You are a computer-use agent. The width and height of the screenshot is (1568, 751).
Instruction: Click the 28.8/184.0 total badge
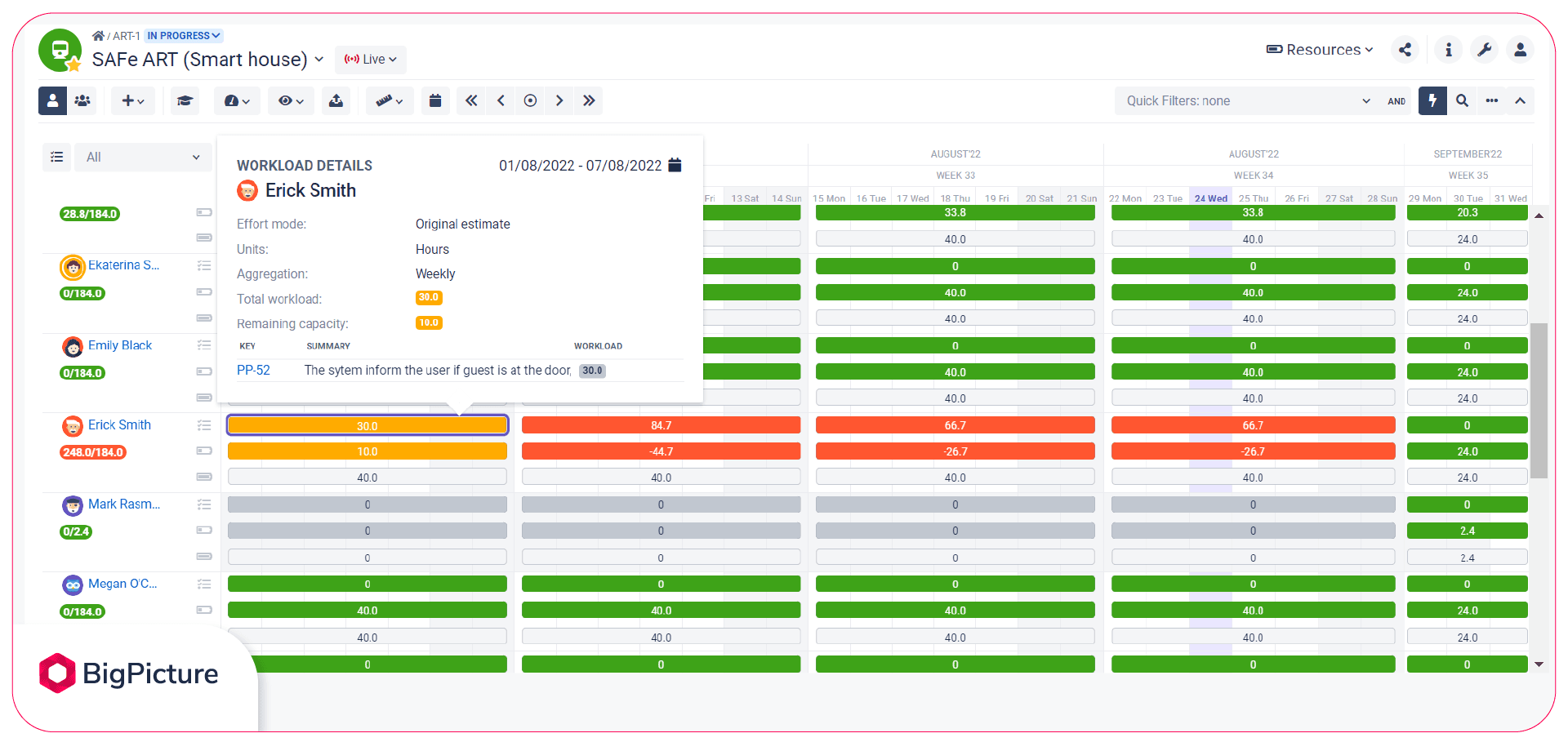click(x=90, y=214)
